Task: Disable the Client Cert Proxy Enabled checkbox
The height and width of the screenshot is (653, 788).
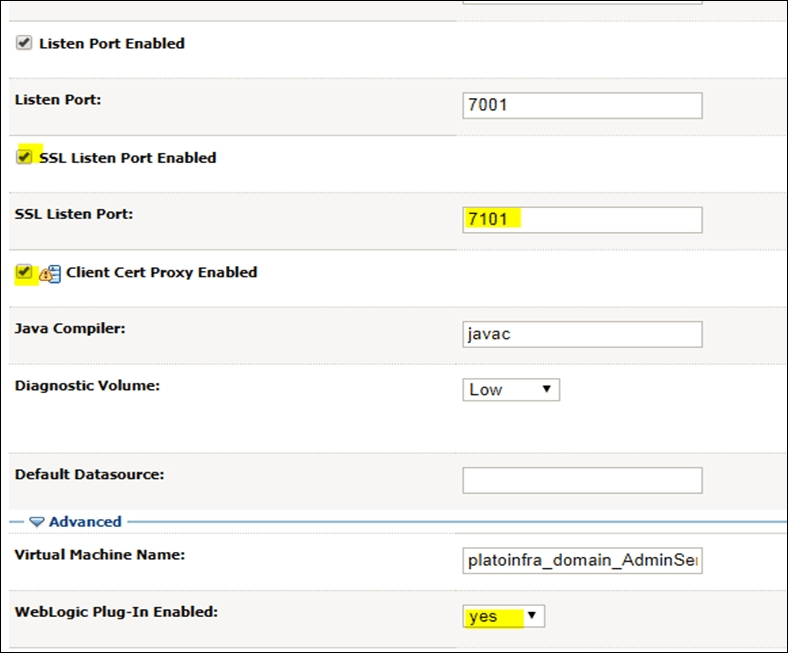Action: pyautogui.click(x=24, y=272)
